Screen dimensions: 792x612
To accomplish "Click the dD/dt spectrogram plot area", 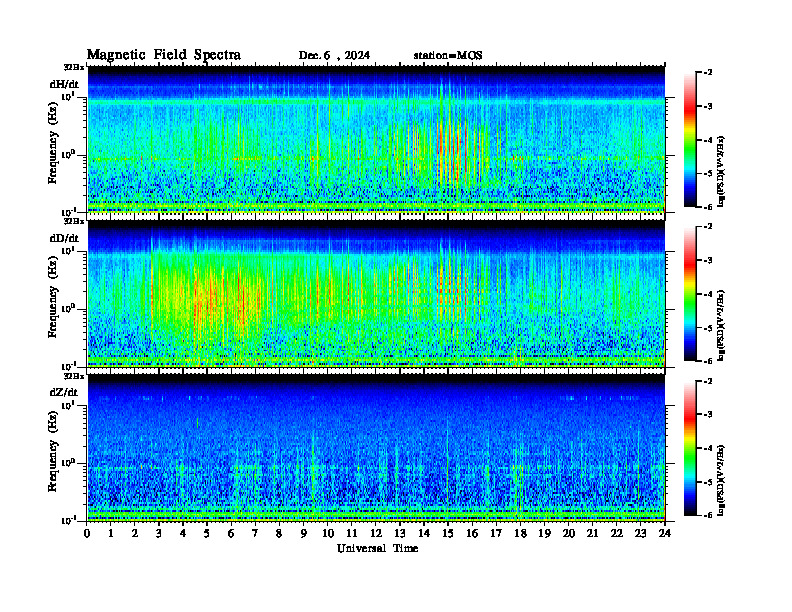I will [x=376, y=294].
